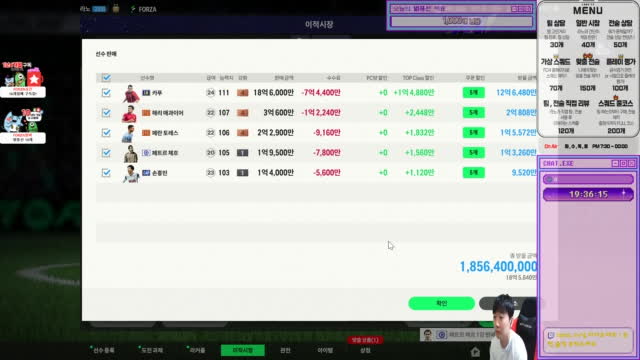Screen dimensions: 640x360
Task: Toggle the select-all checkbox in table header
Action: [106, 78]
